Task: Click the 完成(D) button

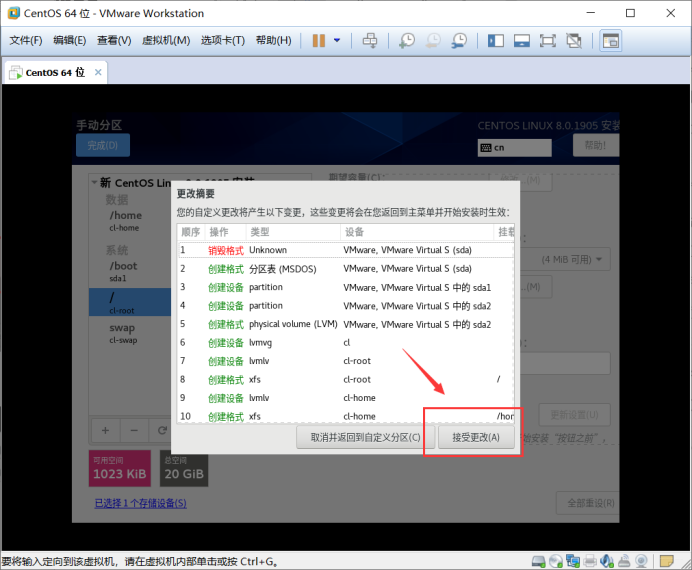Action: pos(103,145)
